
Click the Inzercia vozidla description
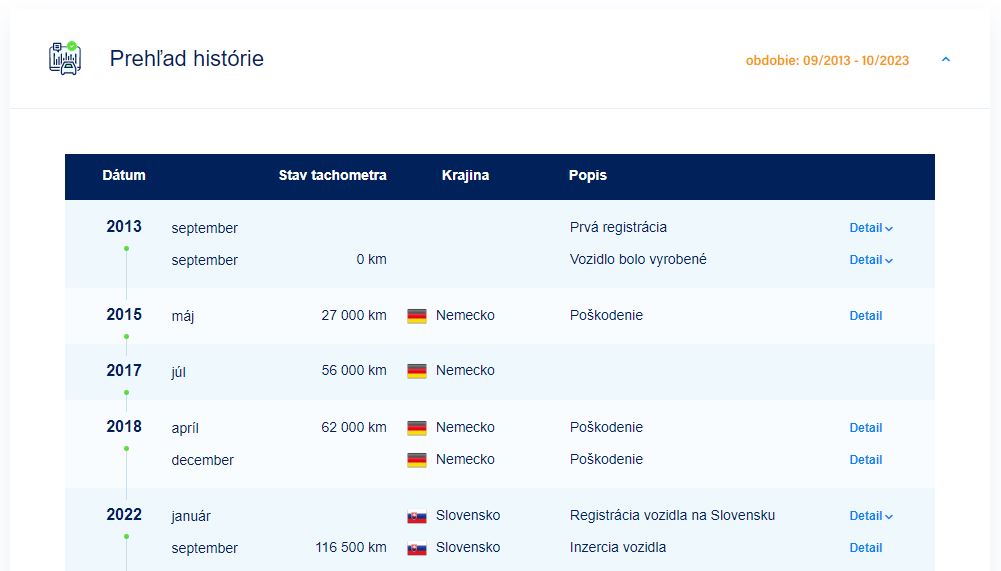pyautogui.click(x=617, y=547)
